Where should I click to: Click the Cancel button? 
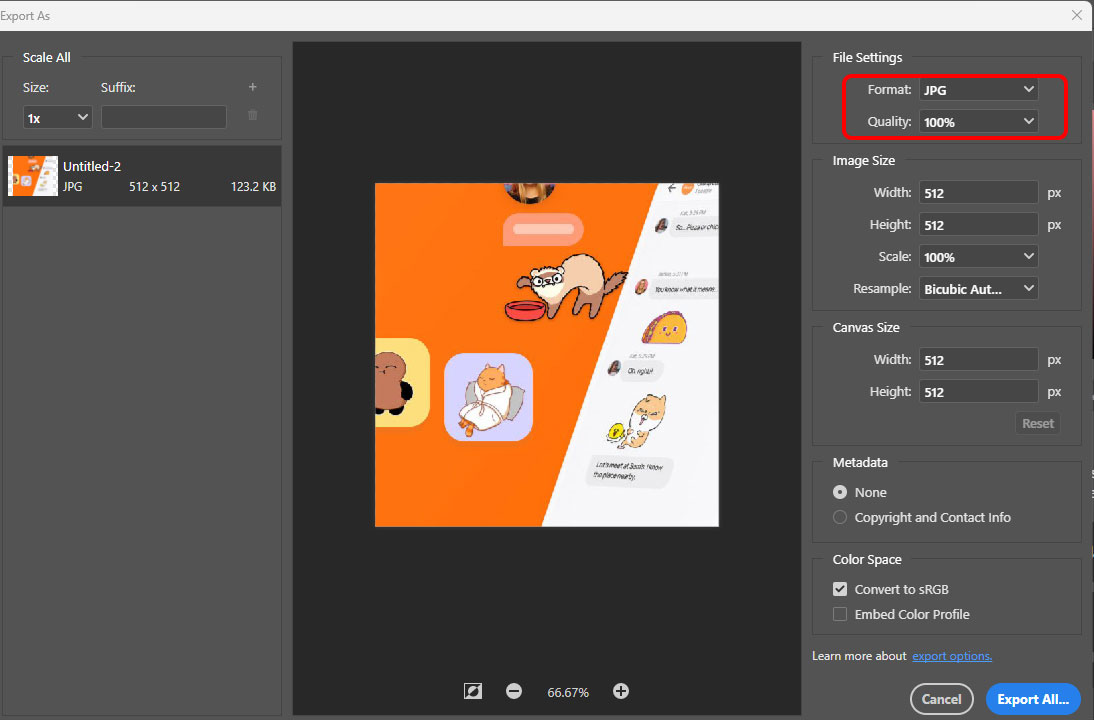tap(941, 699)
